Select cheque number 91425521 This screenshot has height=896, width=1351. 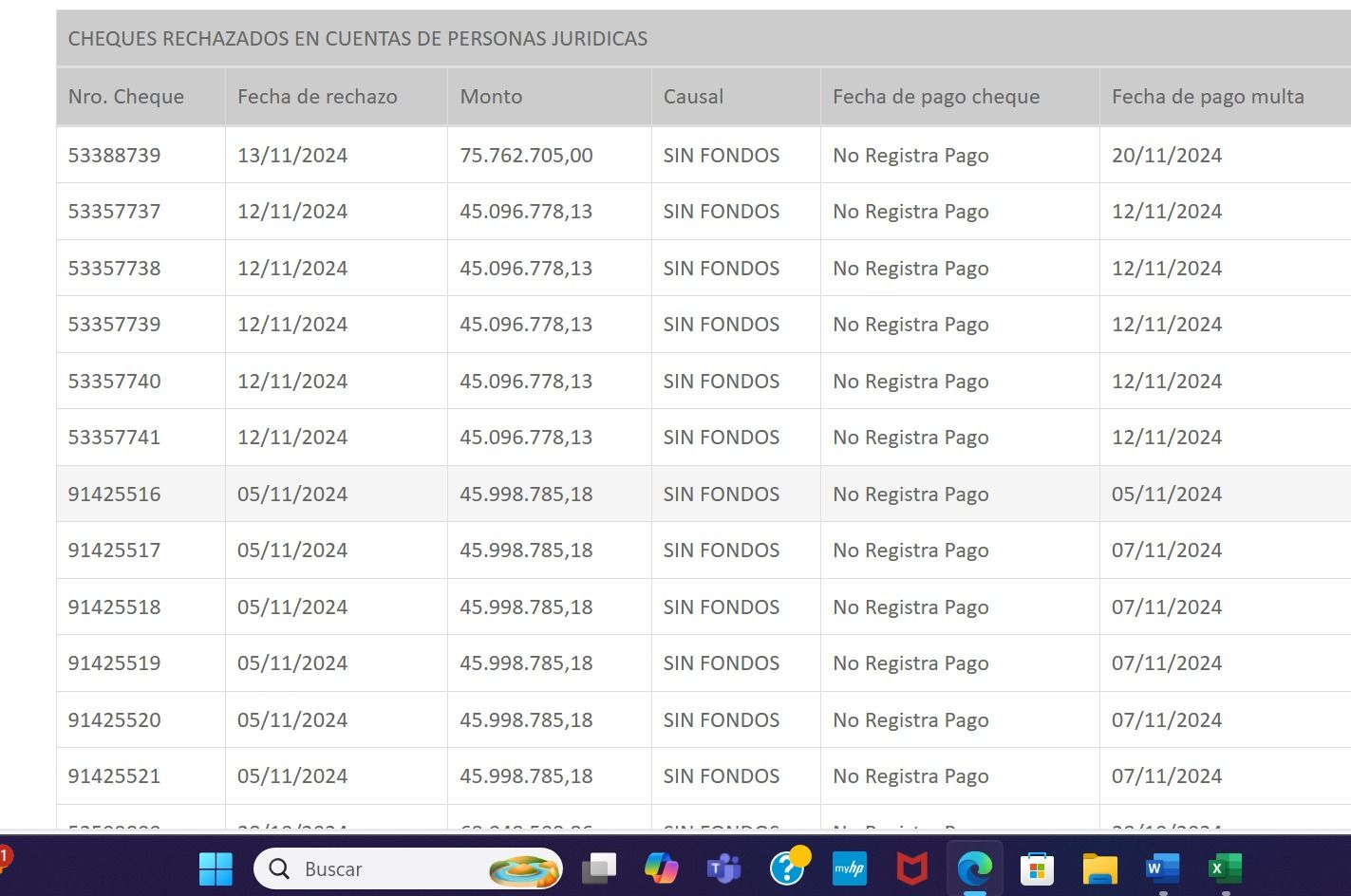coord(115,775)
